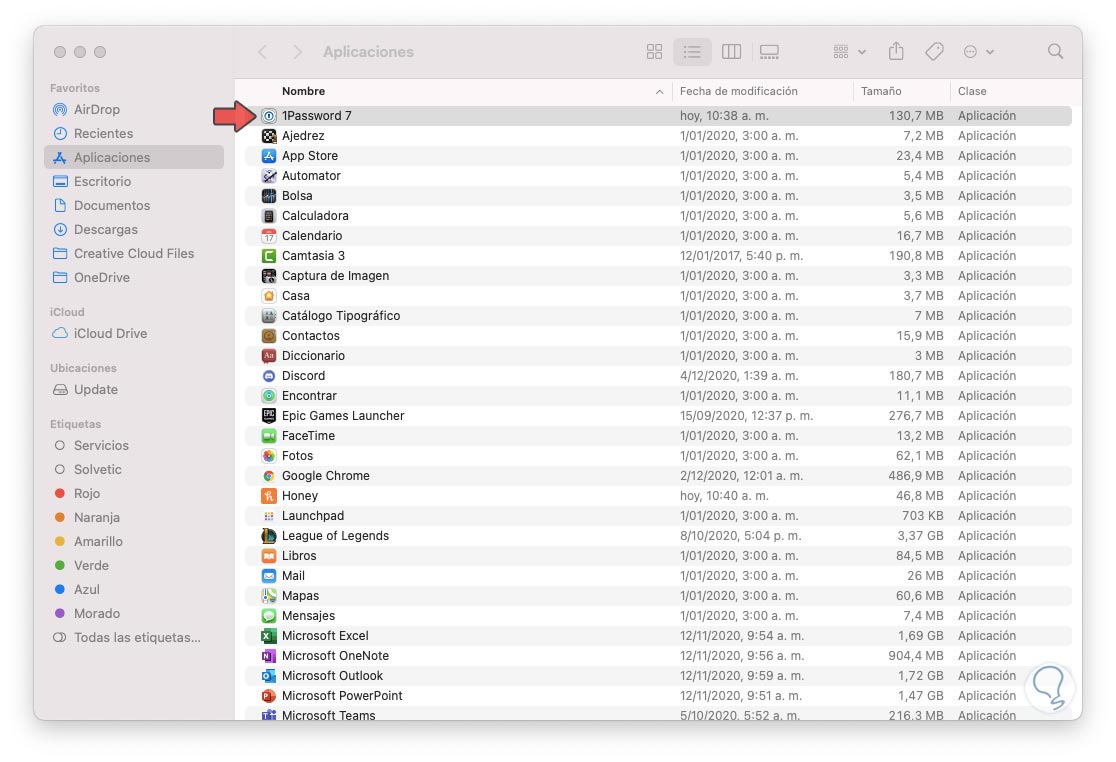The width and height of the screenshot is (1116, 762).
Task: Go forward with the right chevron
Action: click(x=298, y=51)
